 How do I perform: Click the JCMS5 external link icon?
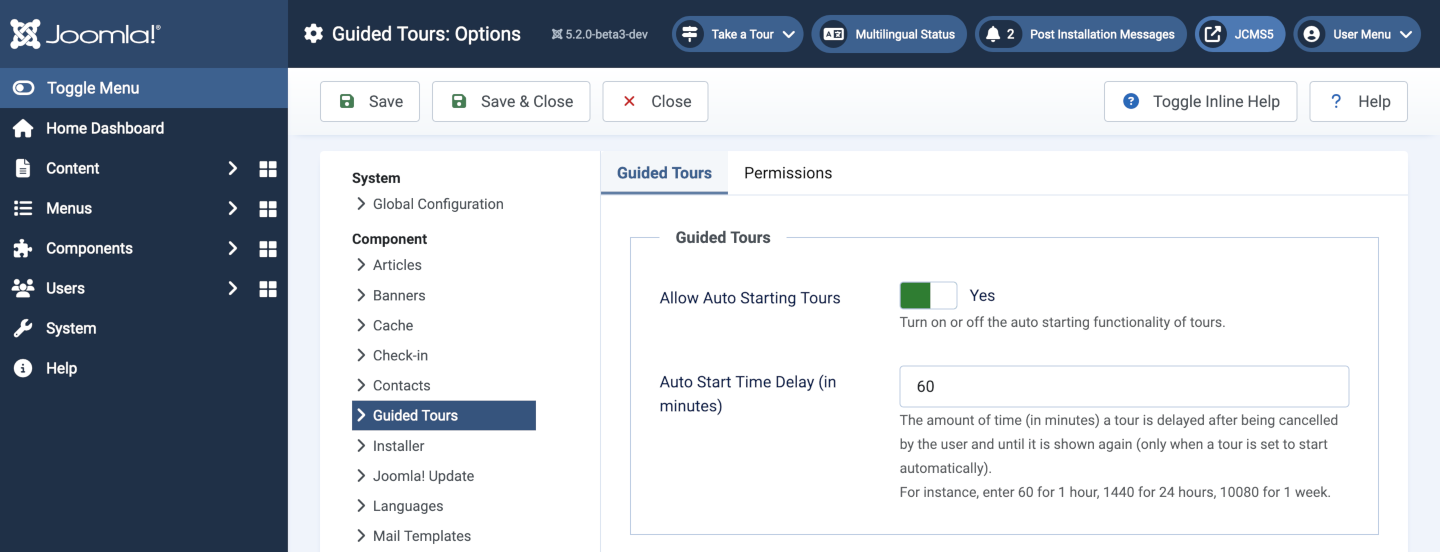click(x=1213, y=34)
